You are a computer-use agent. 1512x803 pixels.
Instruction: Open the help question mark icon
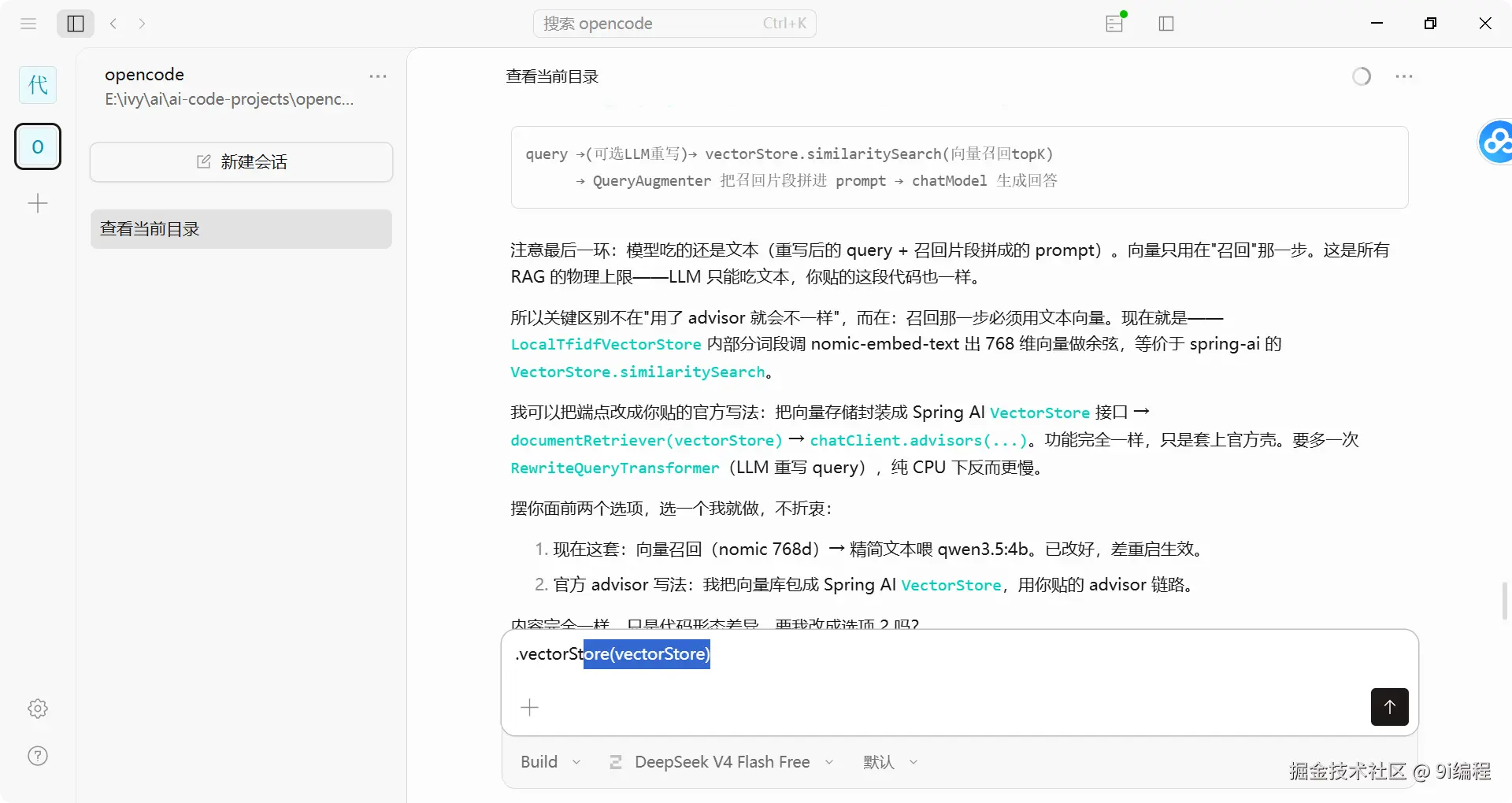tap(38, 756)
